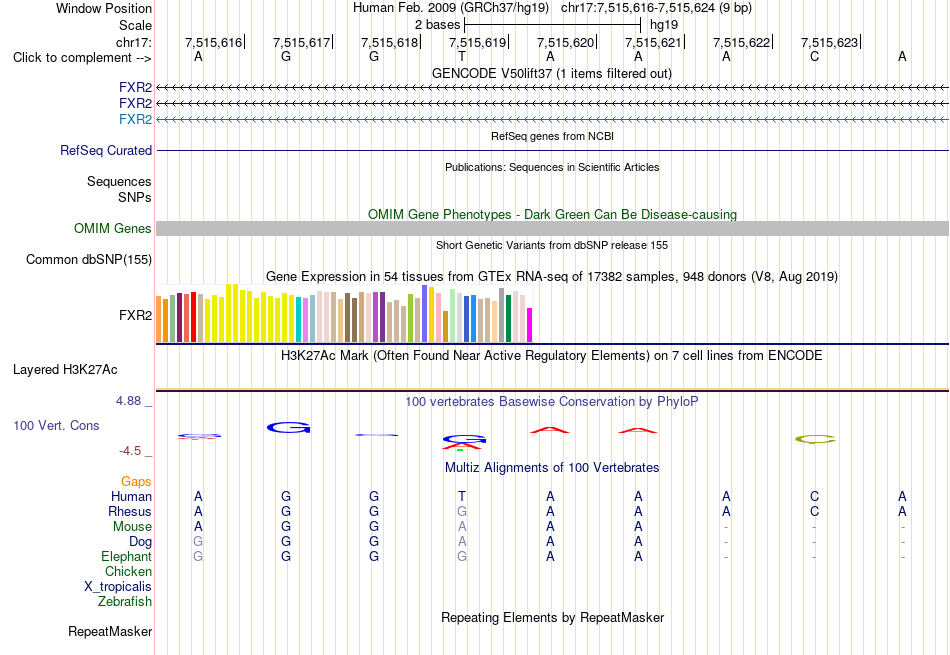This screenshot has width=950, height=655.
Task: Click the T in the Human alignment row
Action: click(x=462, y=496)
